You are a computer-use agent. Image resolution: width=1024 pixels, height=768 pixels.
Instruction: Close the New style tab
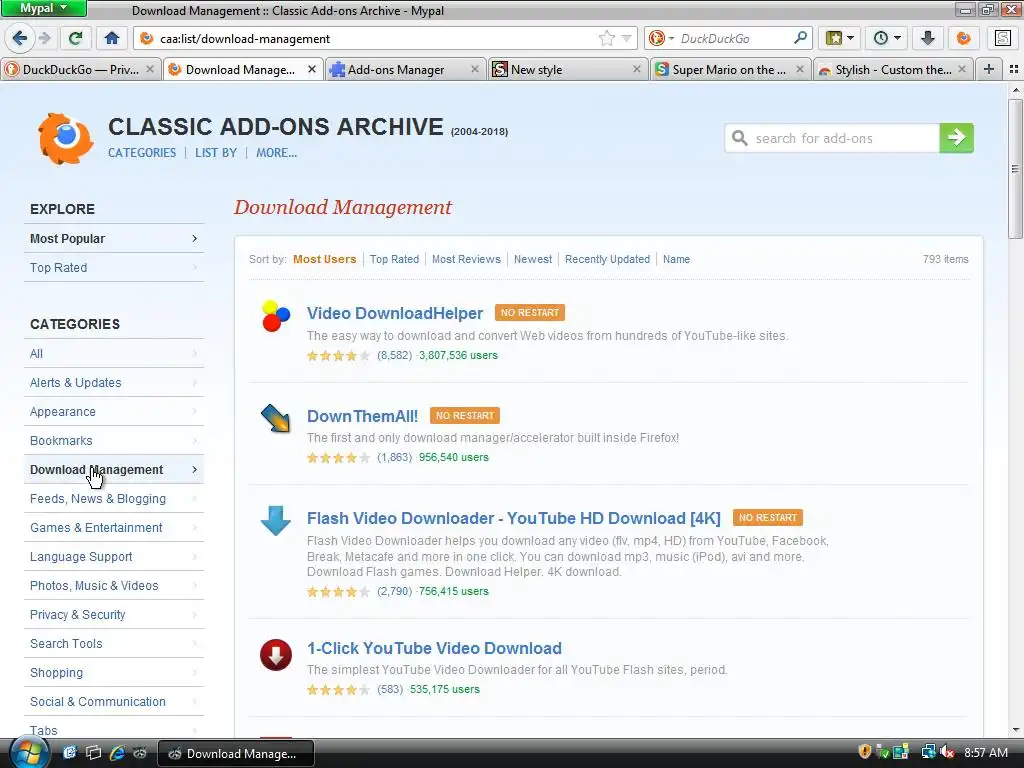point(637,69)
